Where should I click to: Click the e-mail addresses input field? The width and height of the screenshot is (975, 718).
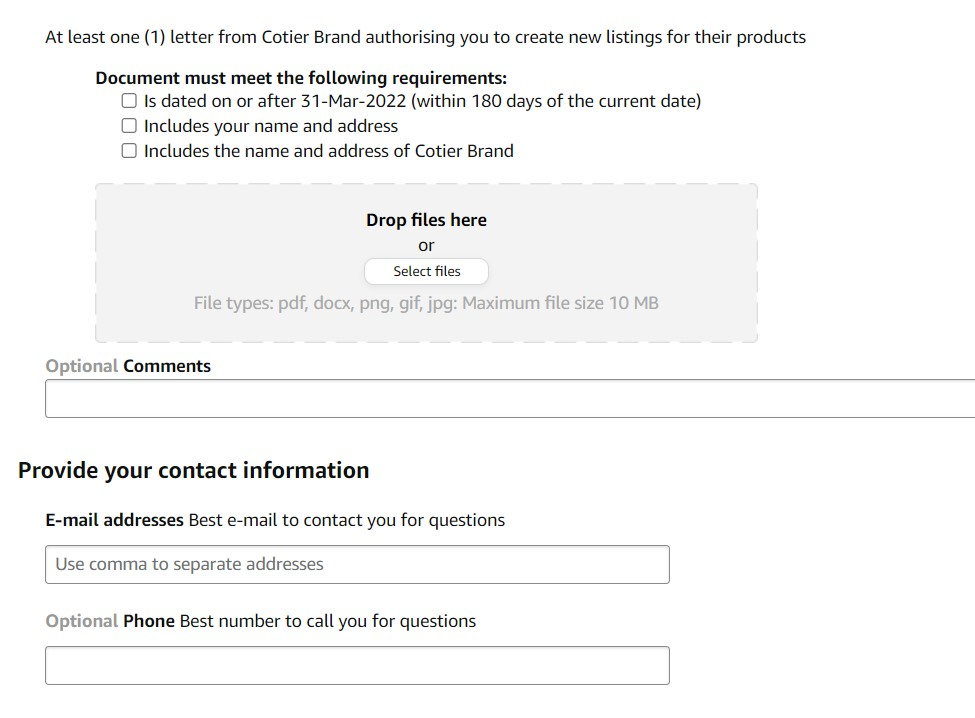(x=357, y=564)
